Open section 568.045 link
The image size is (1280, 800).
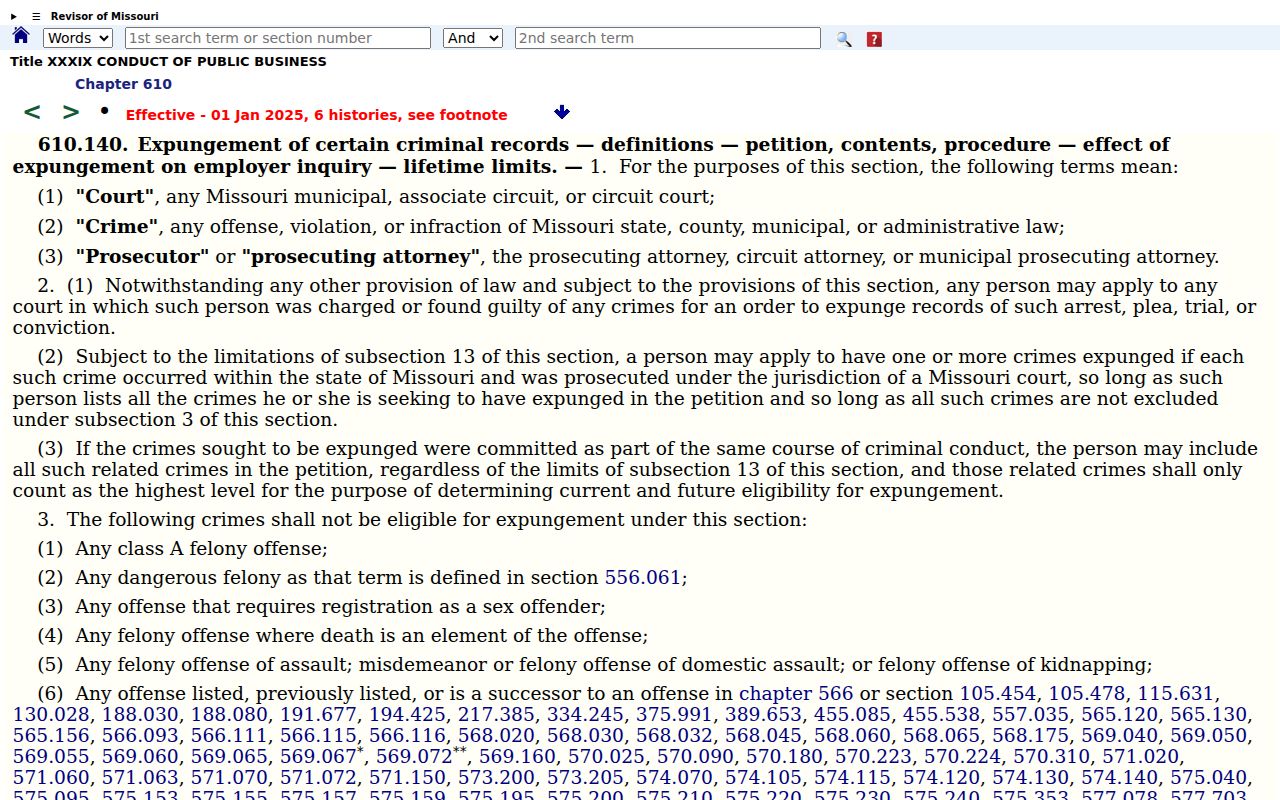coord(763,735)
